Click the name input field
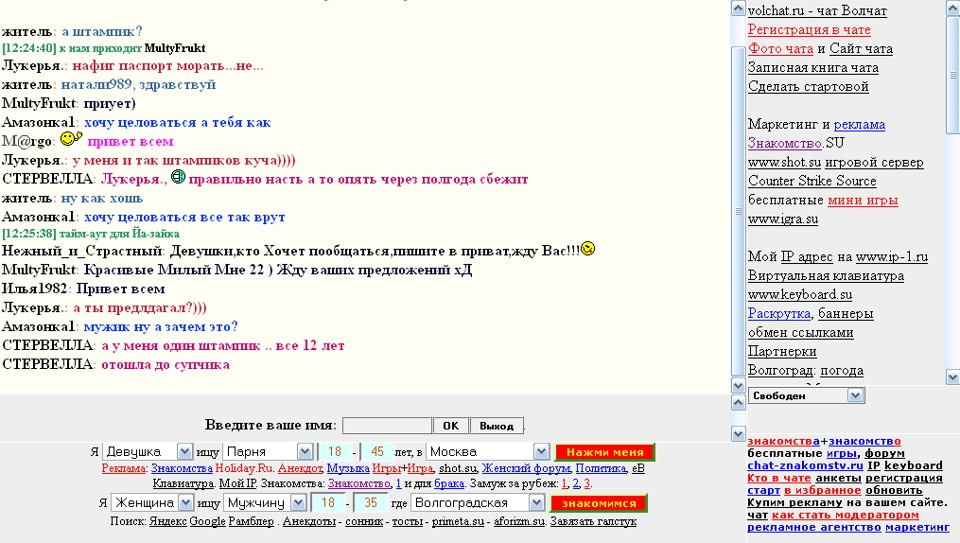Image resolution: width=960 pixels, height=543 pixels. [x=386, y=425]
